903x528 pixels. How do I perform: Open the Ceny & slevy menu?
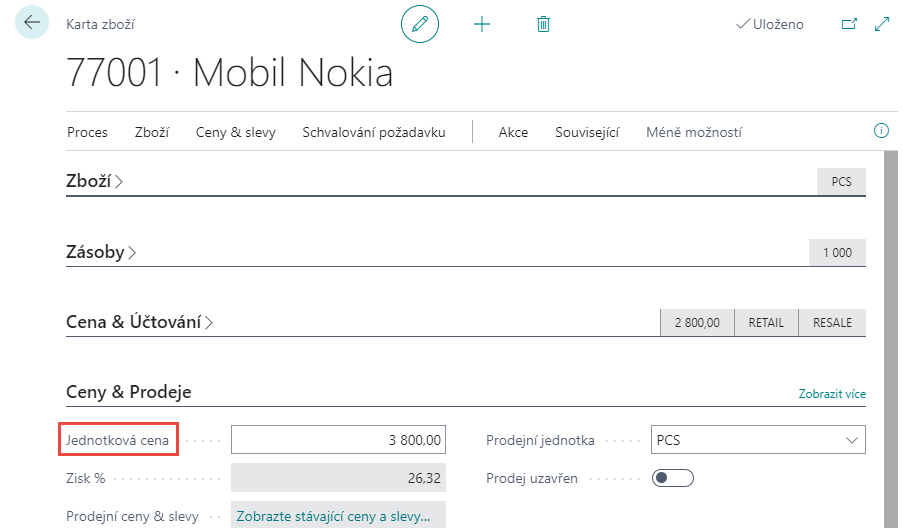click(x=235, y=132)
